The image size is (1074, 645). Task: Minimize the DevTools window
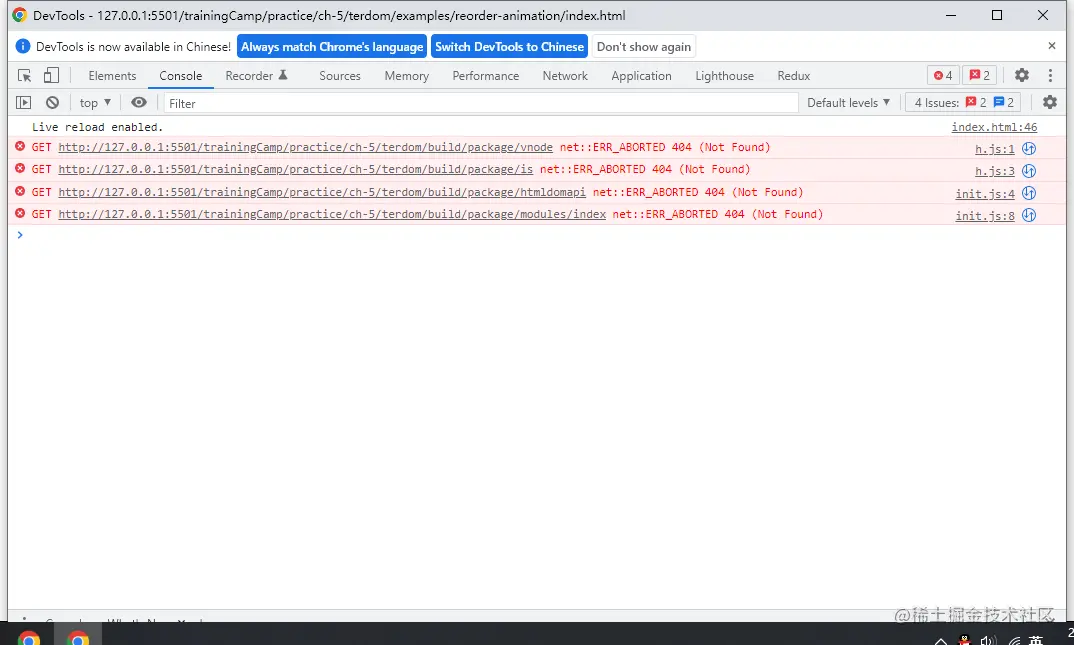click(x=951, y=15)
